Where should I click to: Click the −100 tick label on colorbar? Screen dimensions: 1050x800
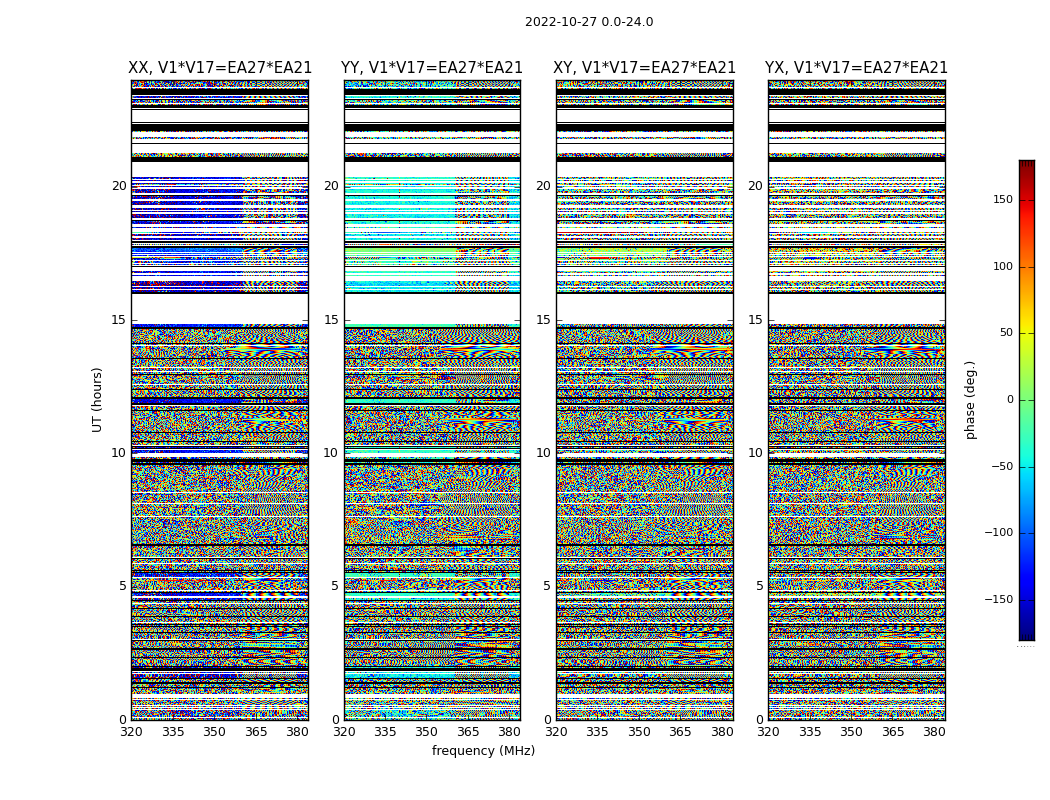click(x=999, y=532)
